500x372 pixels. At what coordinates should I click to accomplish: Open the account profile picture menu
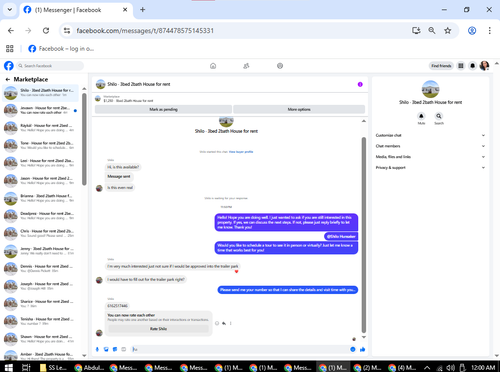point(484,66)
